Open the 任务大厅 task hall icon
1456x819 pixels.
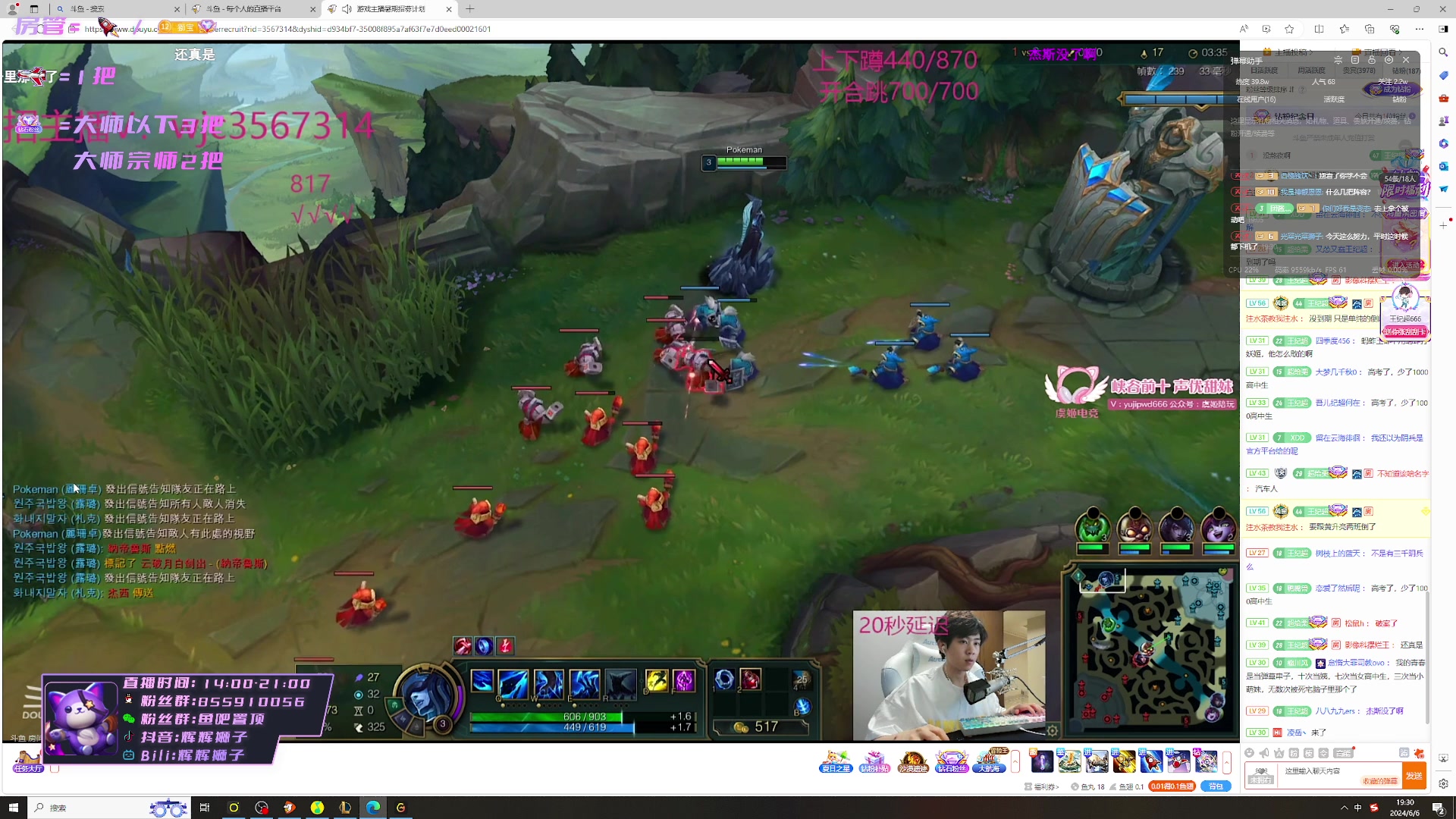pyautogui.click(x=28, y=761)
